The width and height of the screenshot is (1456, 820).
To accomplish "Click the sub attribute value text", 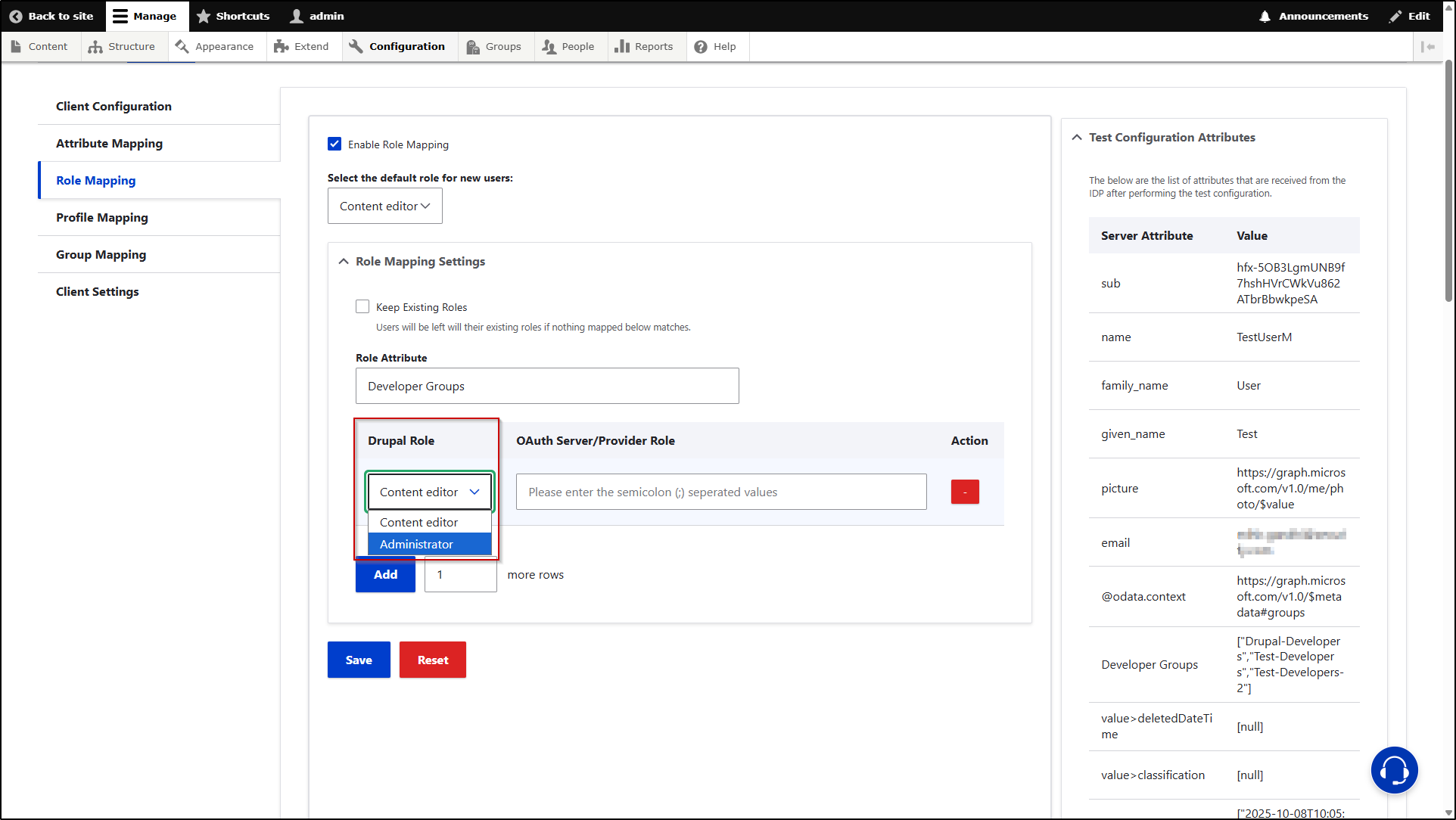I will click(x=1291, y=283).
